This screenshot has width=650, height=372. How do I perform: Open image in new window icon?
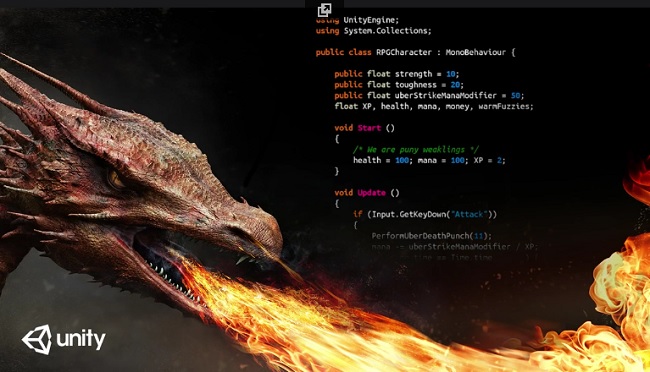click(x=324, y=10)
